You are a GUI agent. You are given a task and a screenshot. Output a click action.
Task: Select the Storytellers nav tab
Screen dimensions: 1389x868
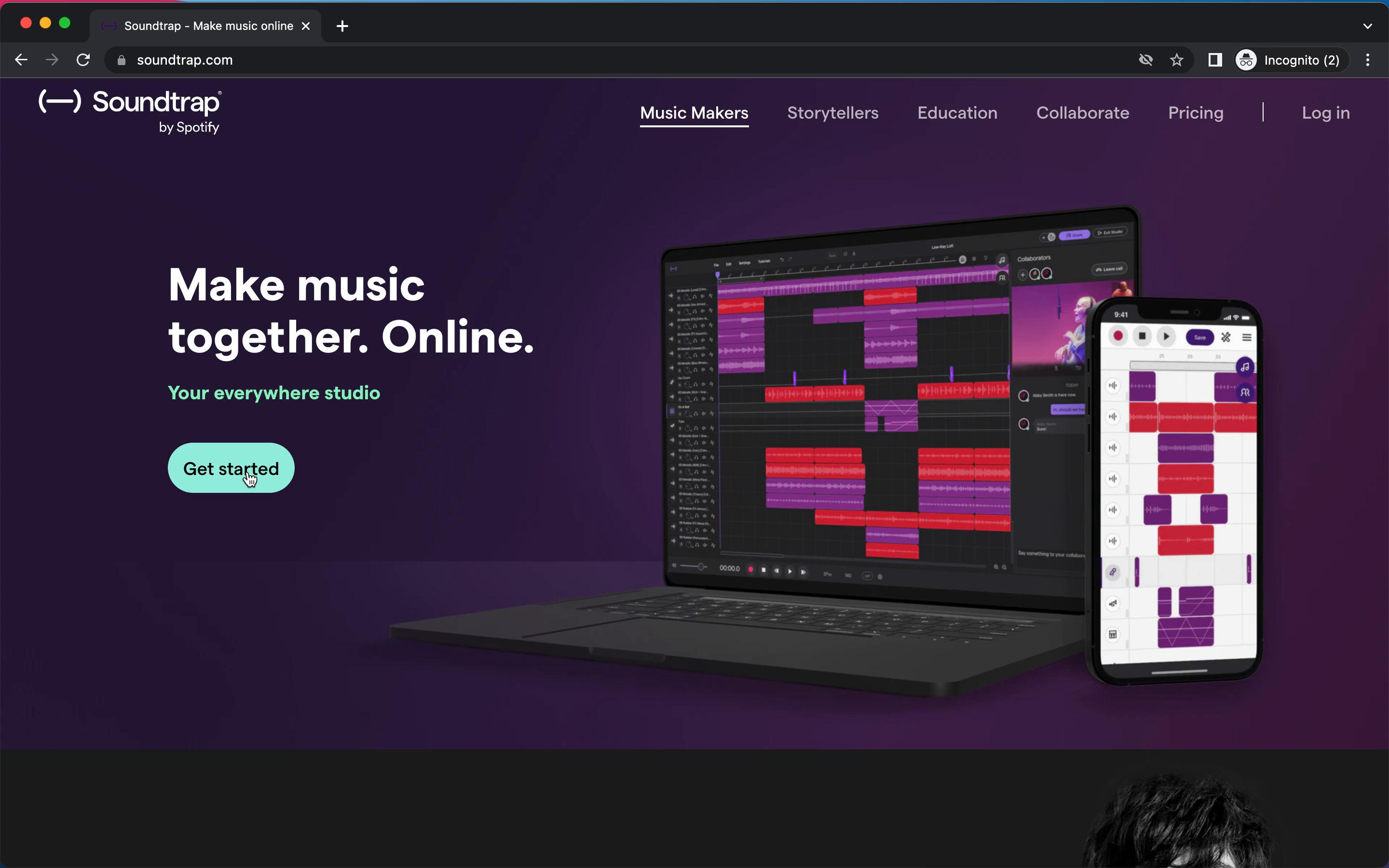point(833,113)
